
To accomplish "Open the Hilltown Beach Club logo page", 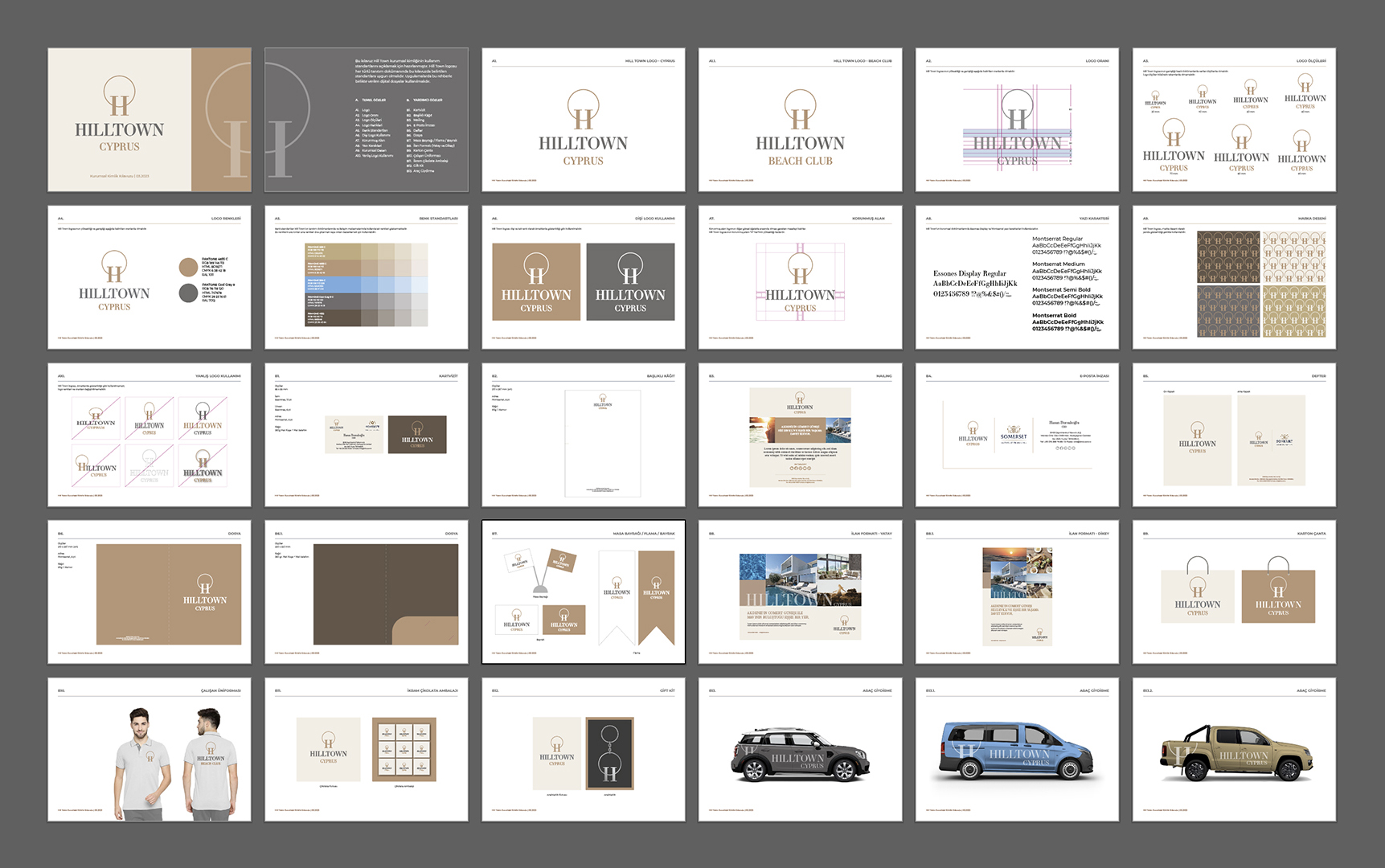I will [x=800, y=120].
